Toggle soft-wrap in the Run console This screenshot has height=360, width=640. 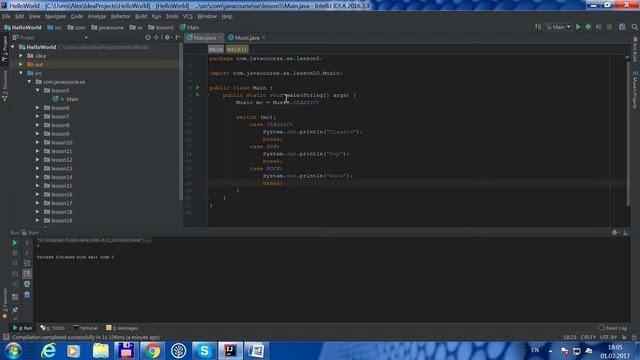[27, 263]
